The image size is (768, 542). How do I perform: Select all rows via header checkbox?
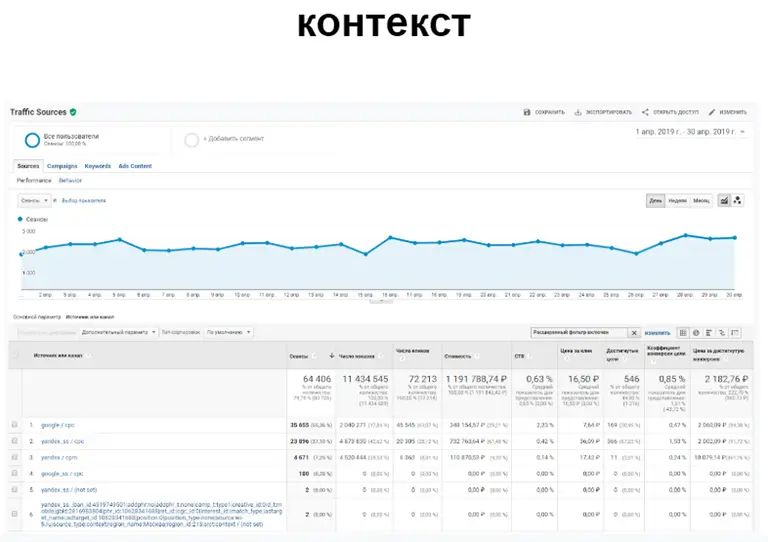click(15, 354)
